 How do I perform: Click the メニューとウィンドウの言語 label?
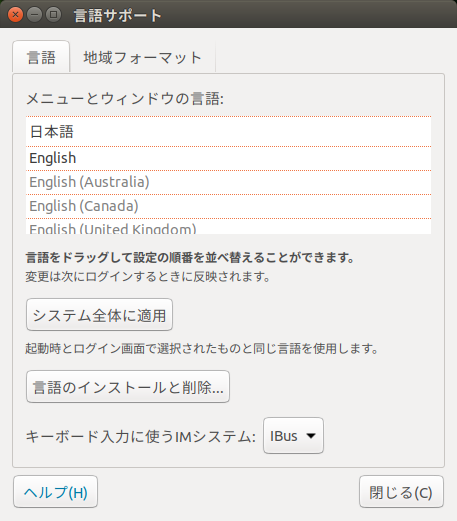125,99
